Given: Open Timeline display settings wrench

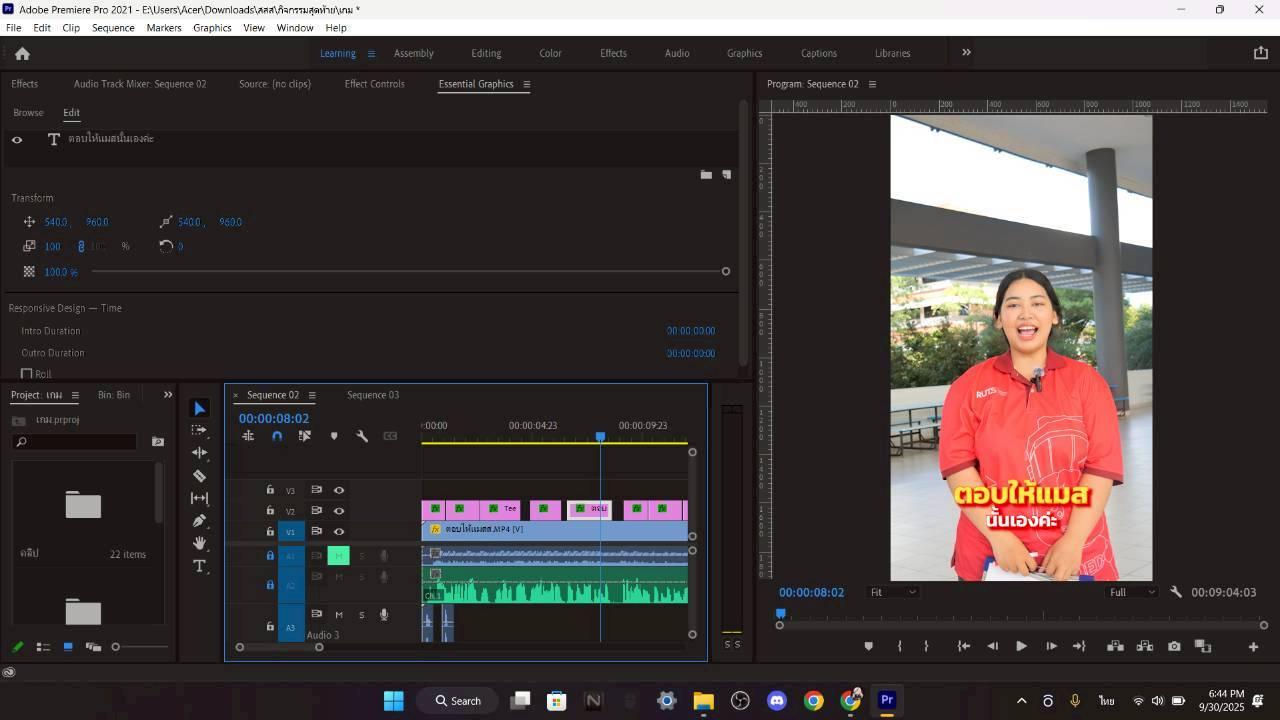Looking at the screenshot, I should coord(362,436).
